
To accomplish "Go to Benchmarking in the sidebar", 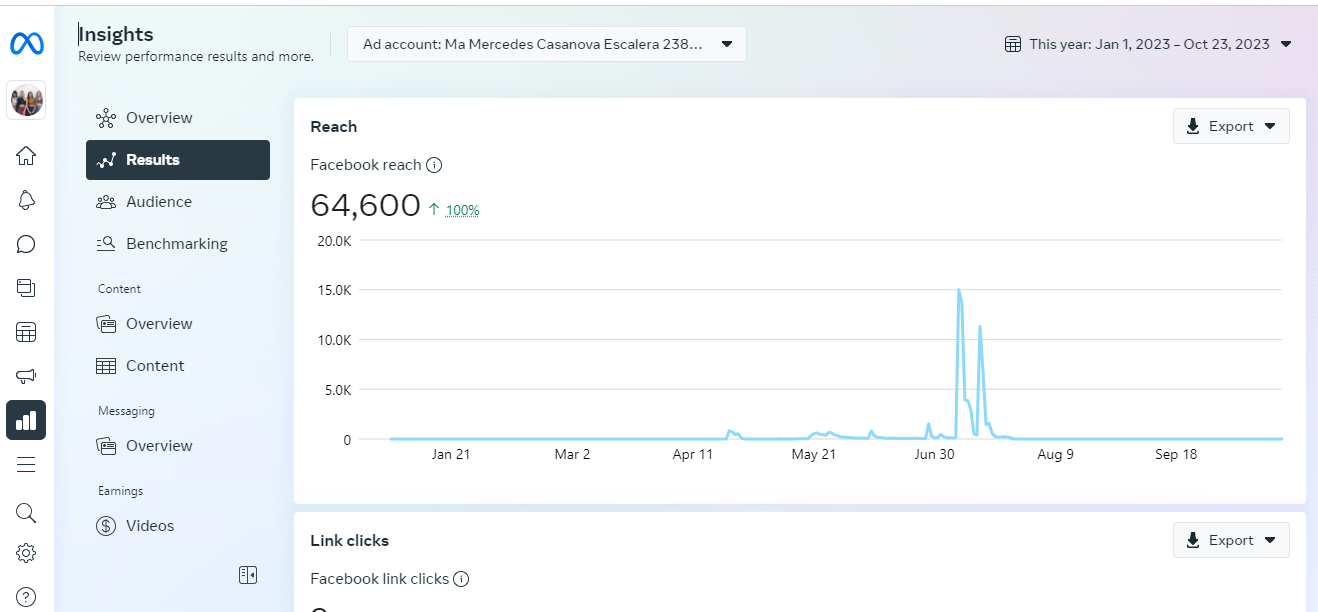I will pos(176,244).
